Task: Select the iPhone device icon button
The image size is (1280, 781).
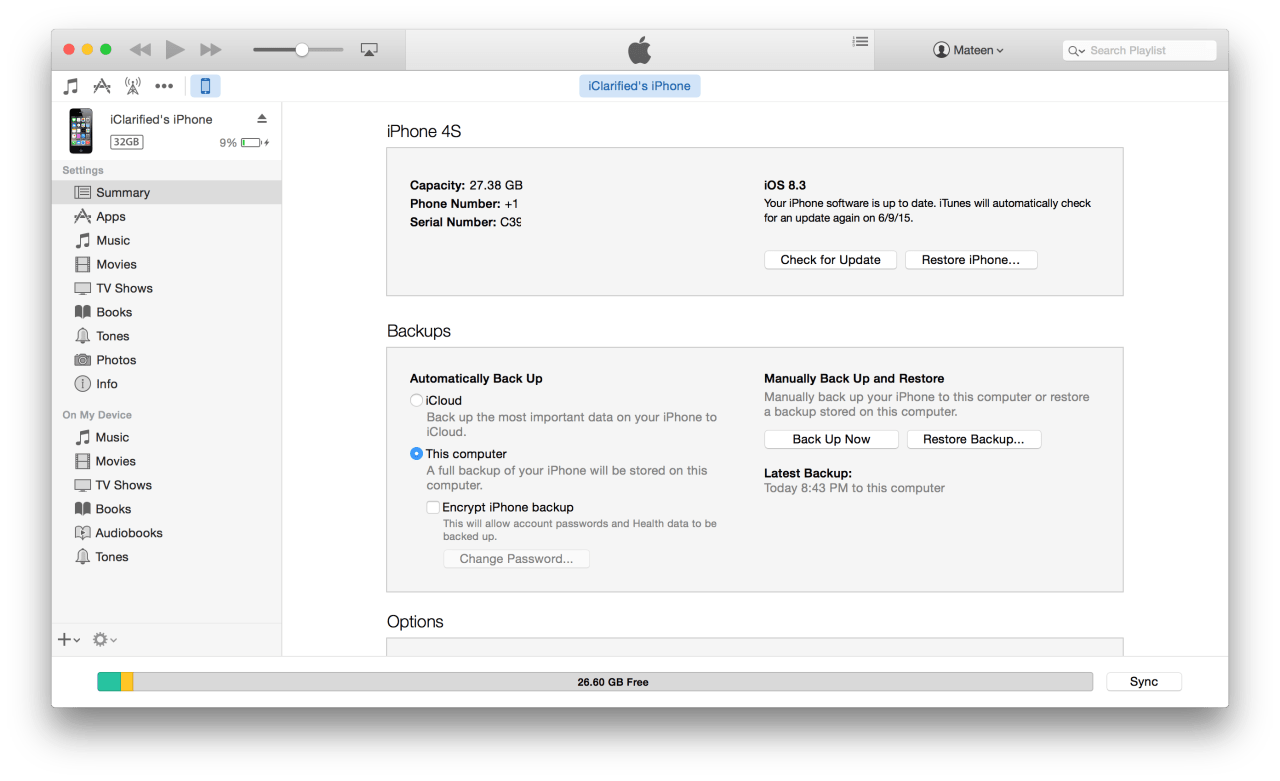Action: (205, 86)
